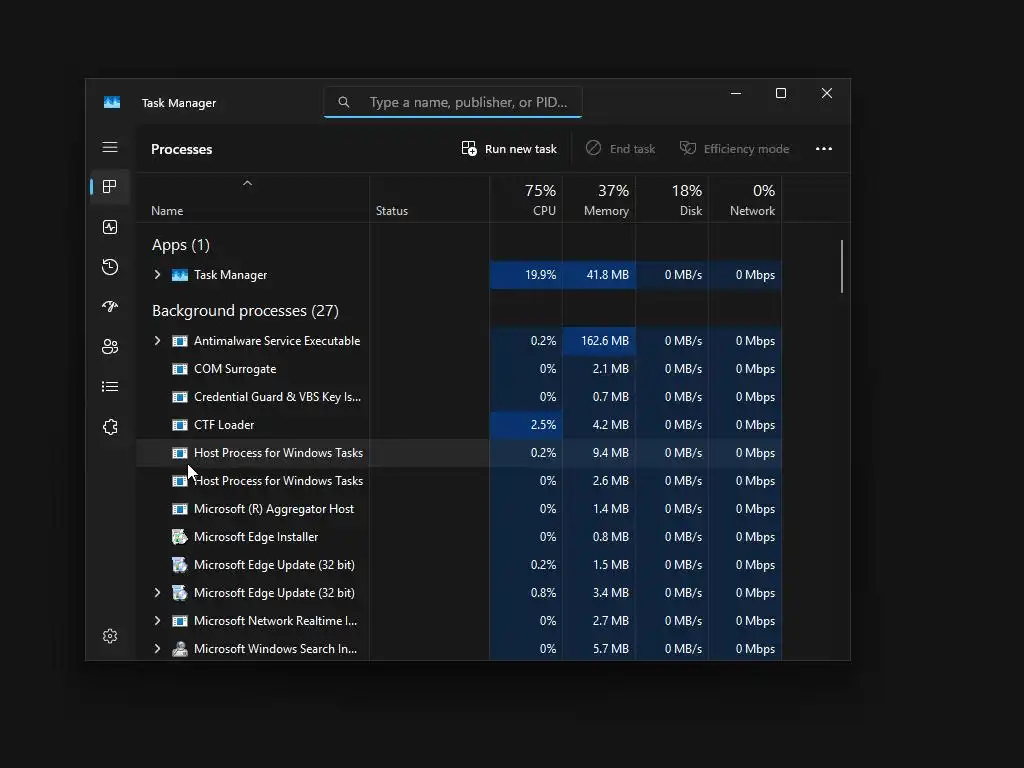The image size is (1024, 768).
Task: Click the End task button
Action: click(x=620, y=149)
